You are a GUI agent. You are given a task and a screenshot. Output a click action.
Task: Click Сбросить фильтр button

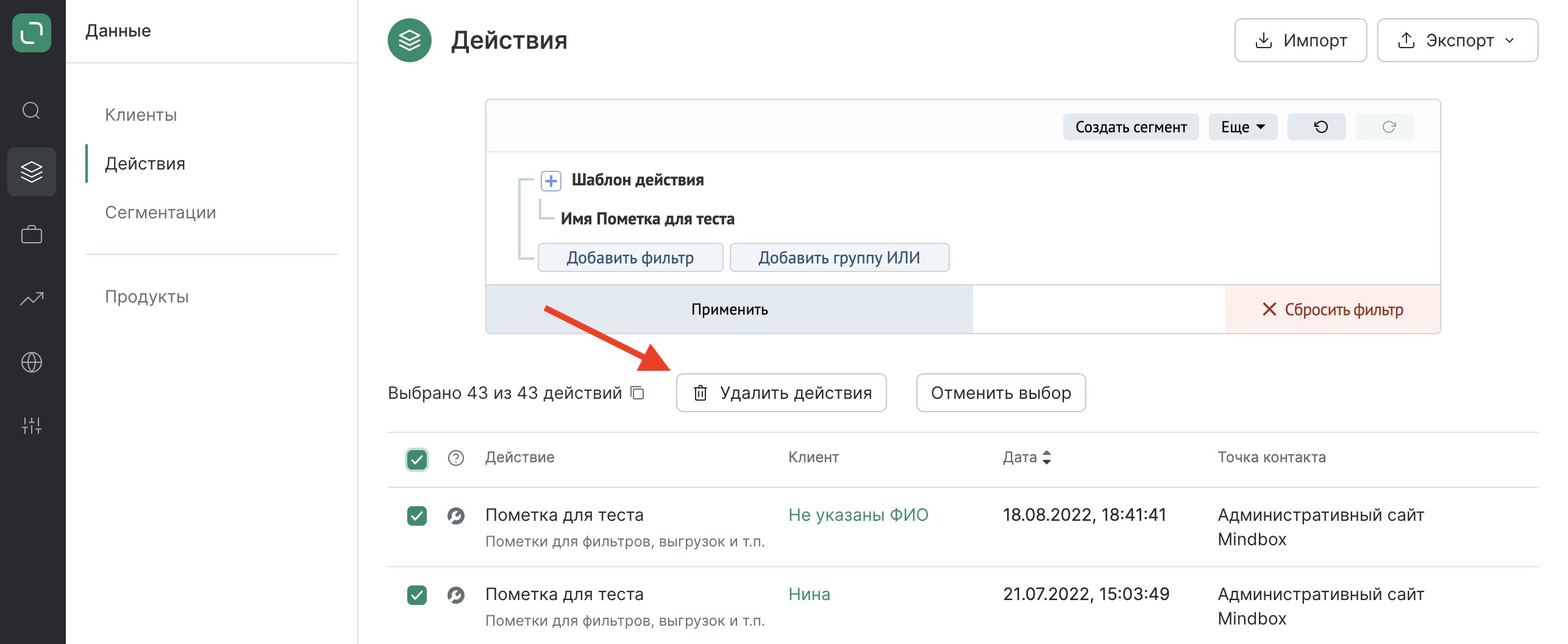pos(1333,309)
